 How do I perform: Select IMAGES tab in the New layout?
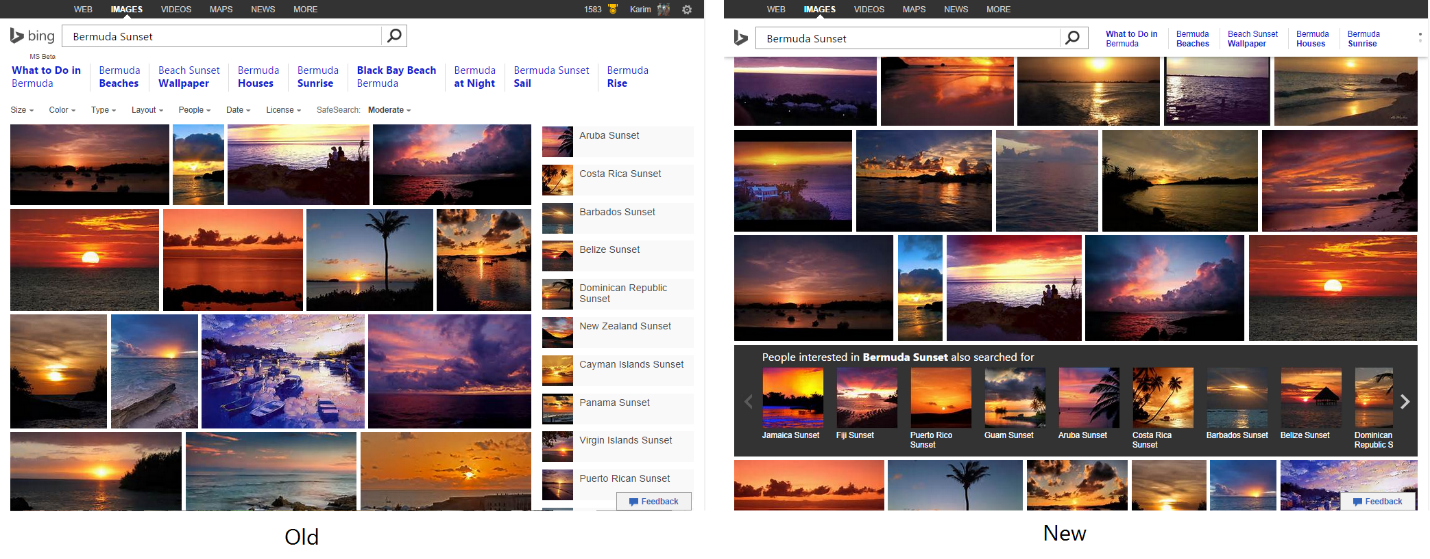819,9
